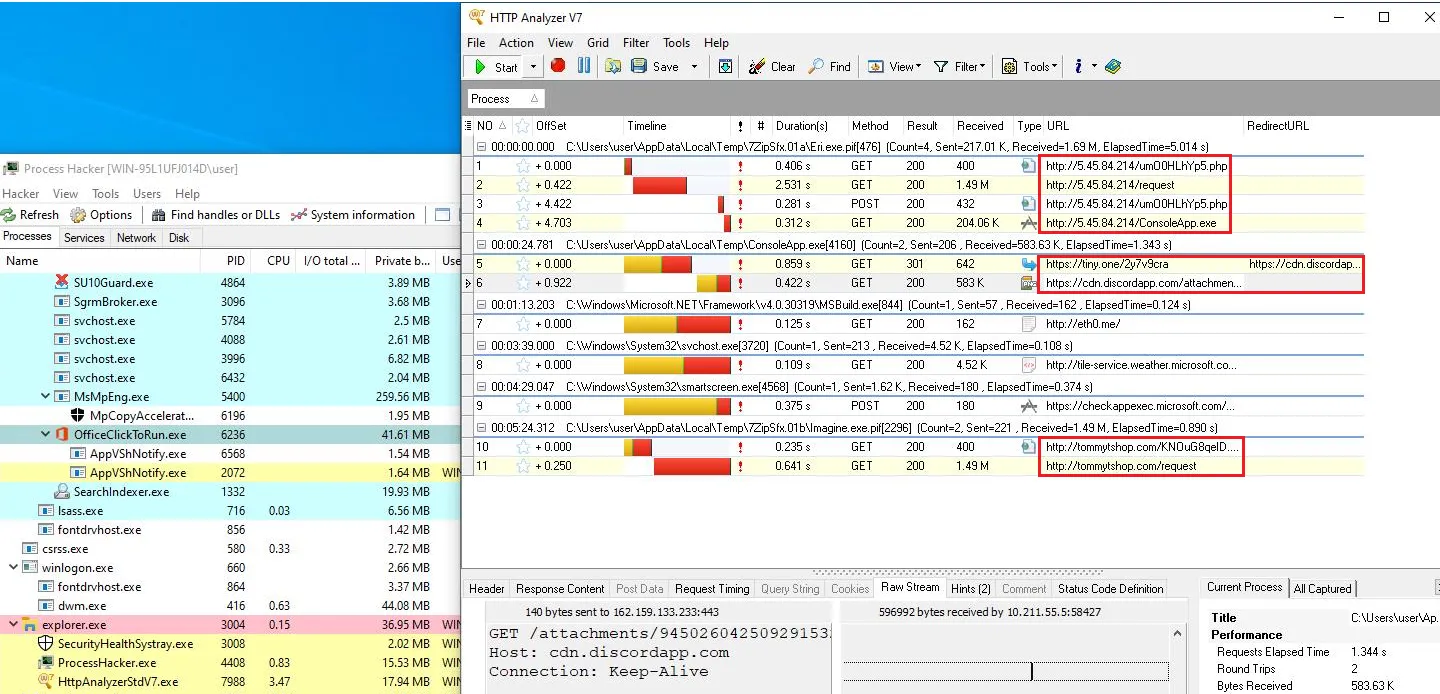The height and width of the screenshot is (694, 1440).
Task: Toggle the star on request row 9
Action: point(522,406)
